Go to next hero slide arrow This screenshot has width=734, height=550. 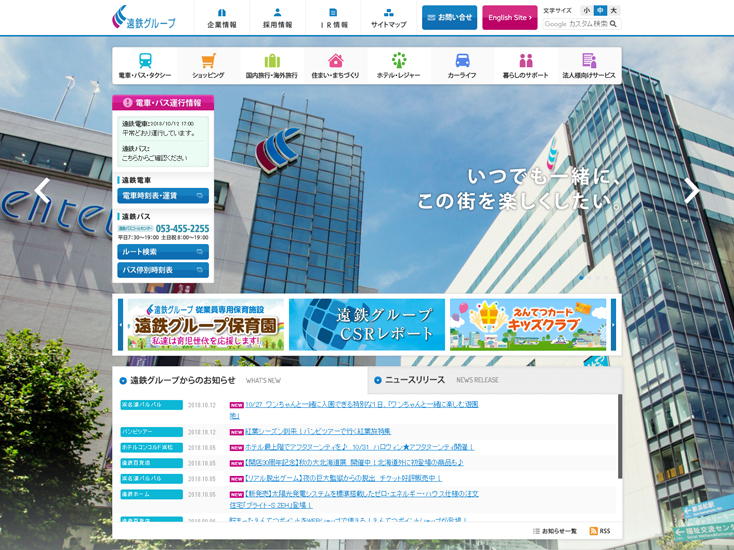(691, 191)
